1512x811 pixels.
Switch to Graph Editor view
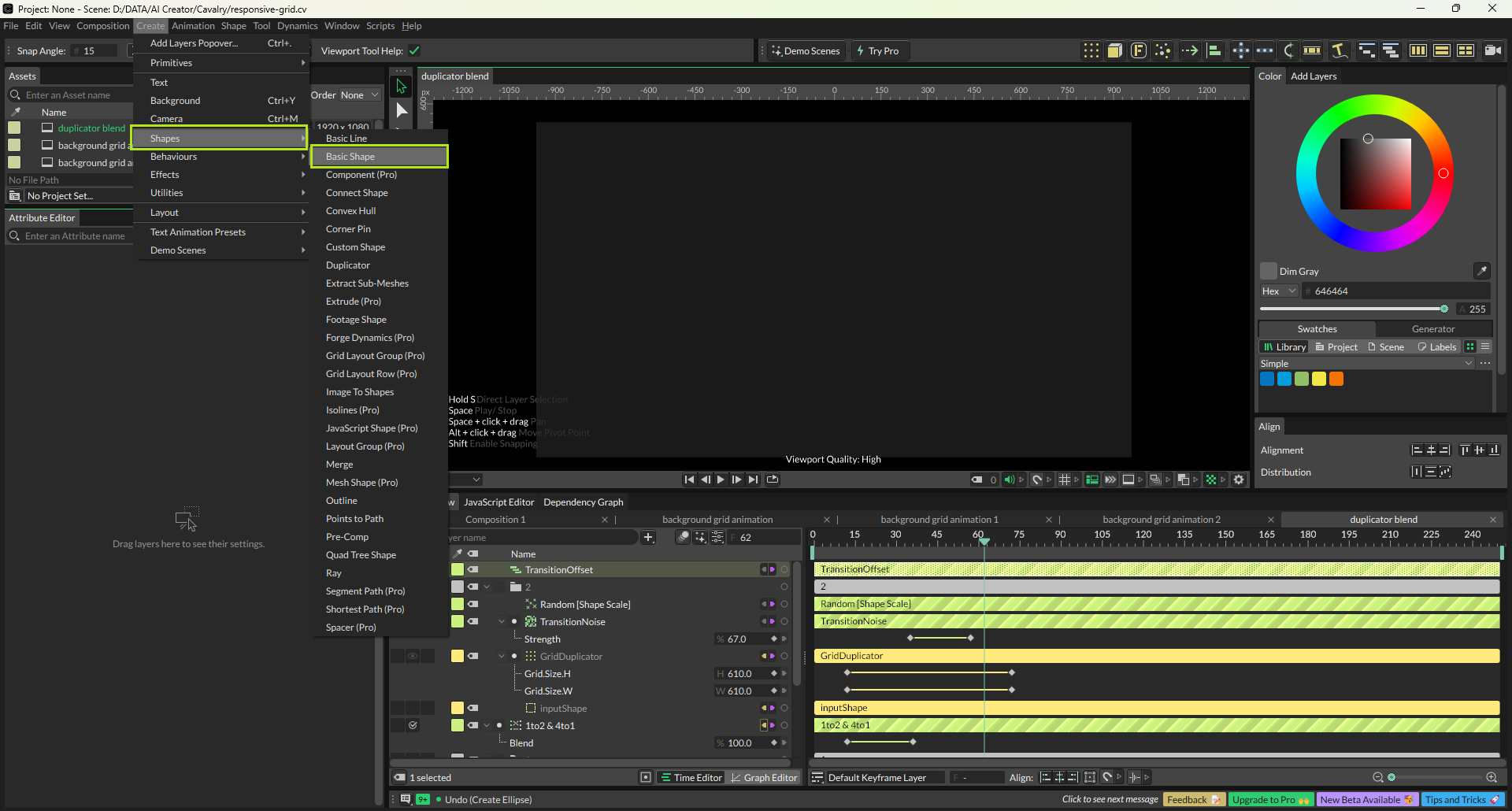pyautogui.click(x=763, y=777)
